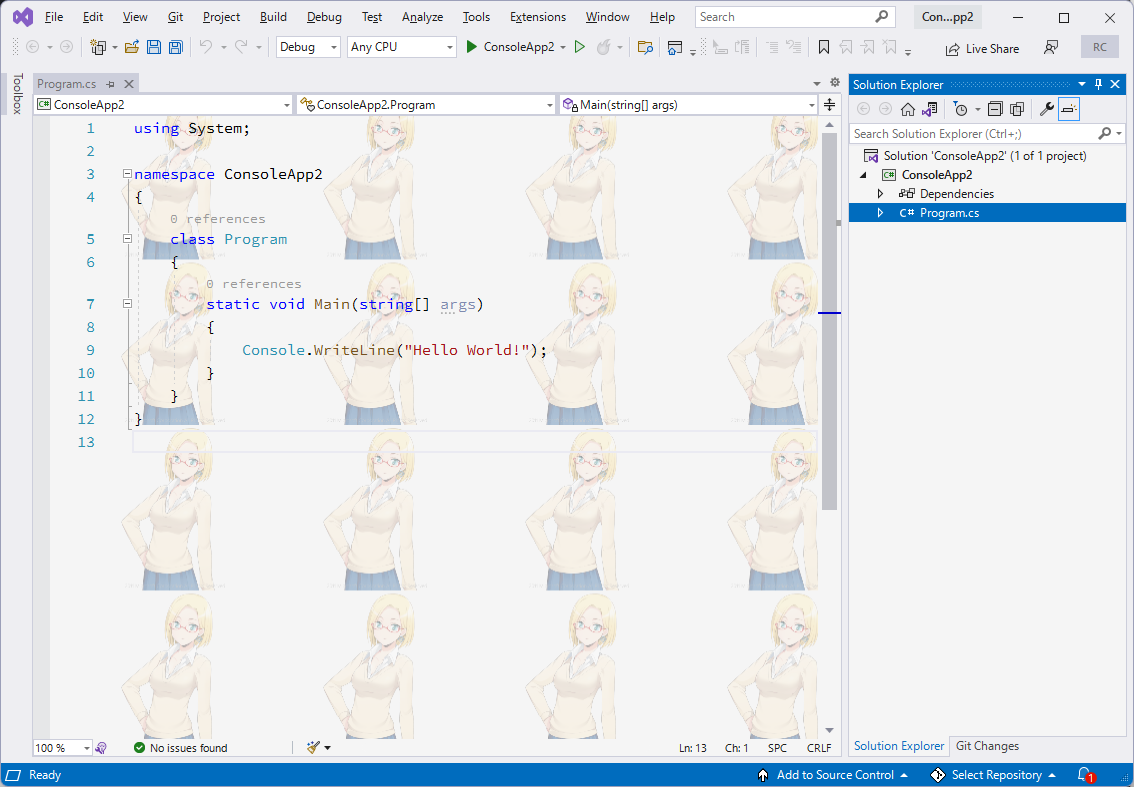
Task: Expand the Program.cs node in Solution Explorer
Action: [x=880, y=213]
